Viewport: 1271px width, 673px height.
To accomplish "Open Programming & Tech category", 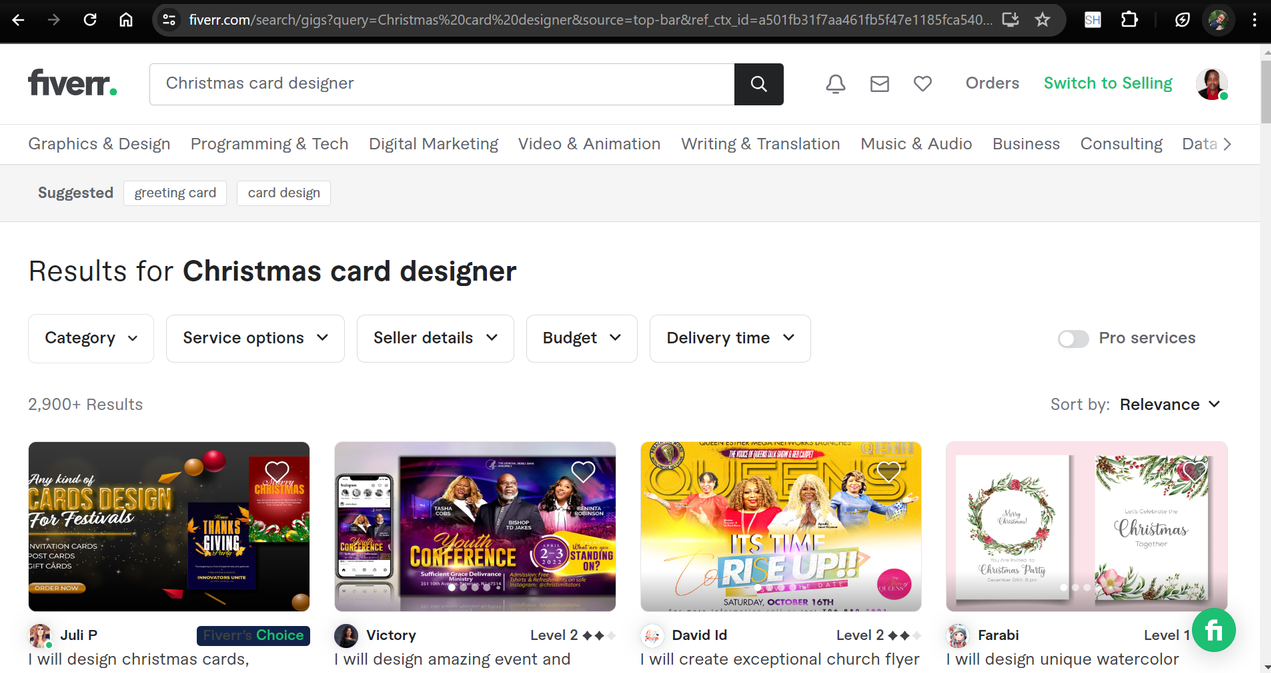I will click(269, 144).
